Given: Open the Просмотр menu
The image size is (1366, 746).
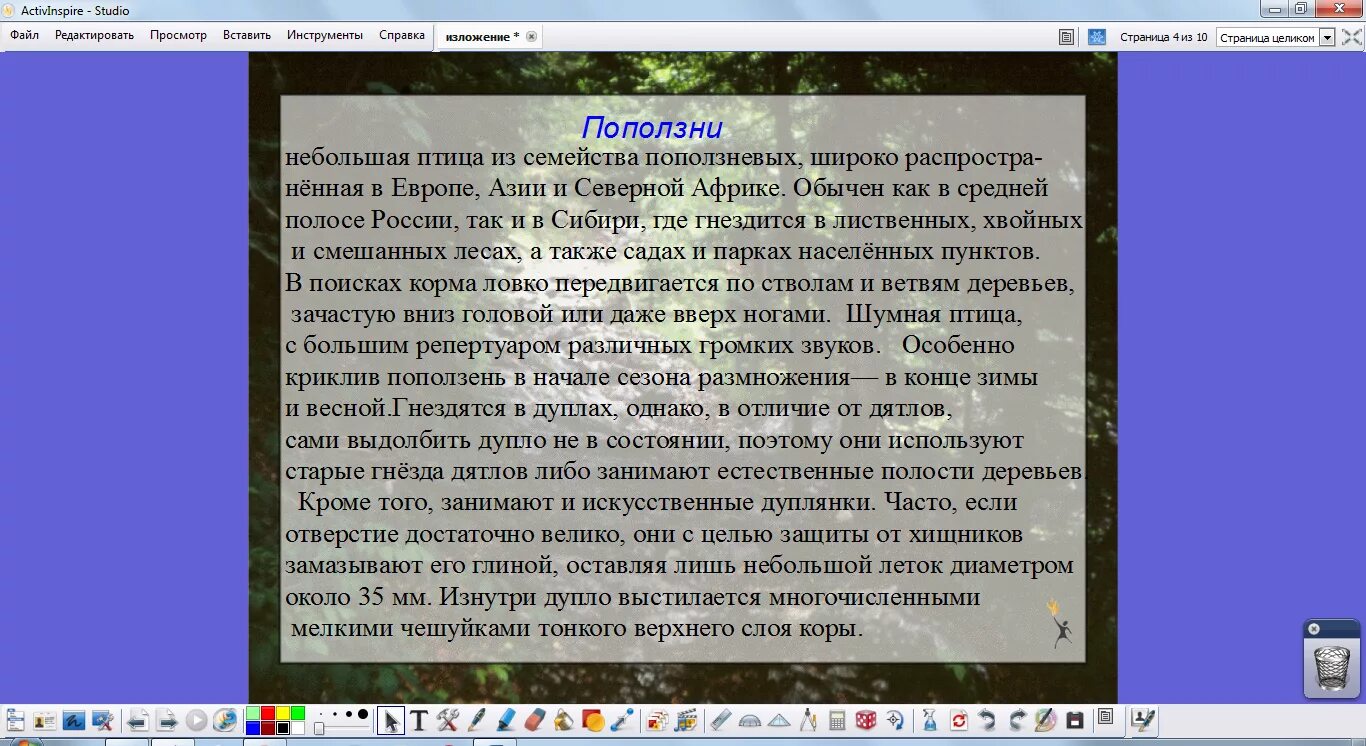Looking at the screenshot, I should 178,35.
